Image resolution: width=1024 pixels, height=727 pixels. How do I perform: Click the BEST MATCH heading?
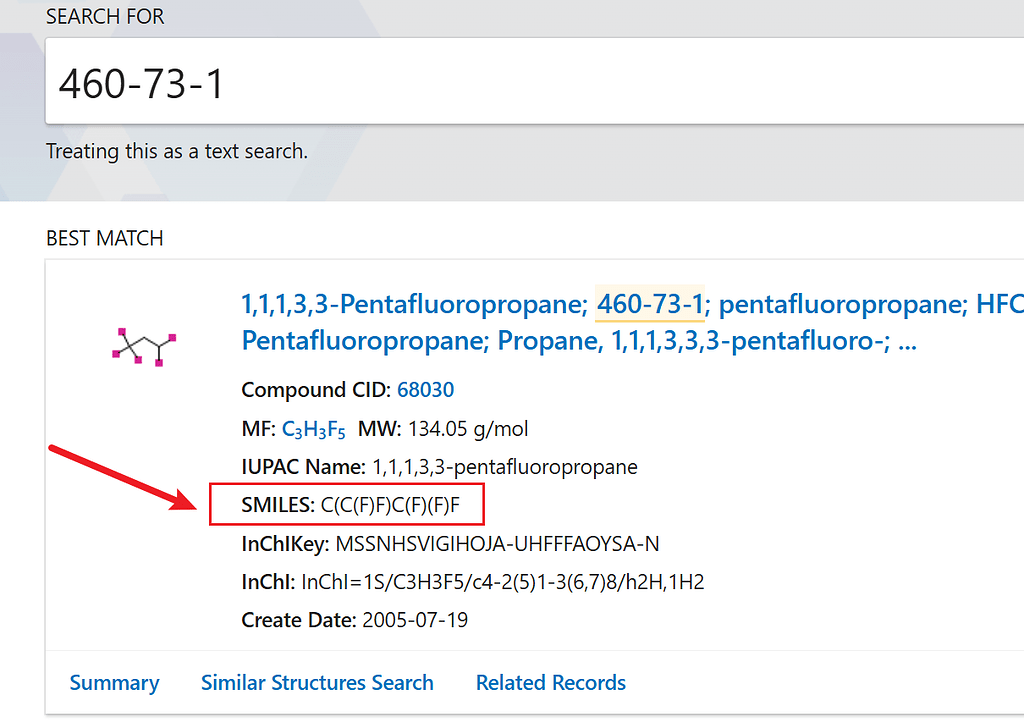pyautogui.click(x=104, y=239)
